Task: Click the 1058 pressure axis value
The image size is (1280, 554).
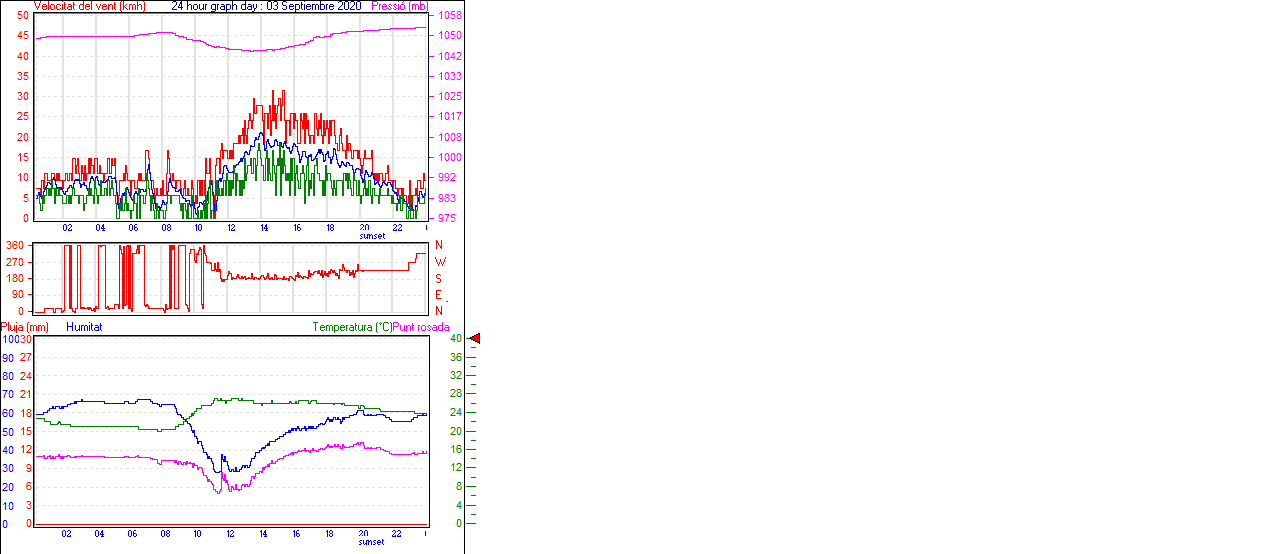Action: (449, 16)
